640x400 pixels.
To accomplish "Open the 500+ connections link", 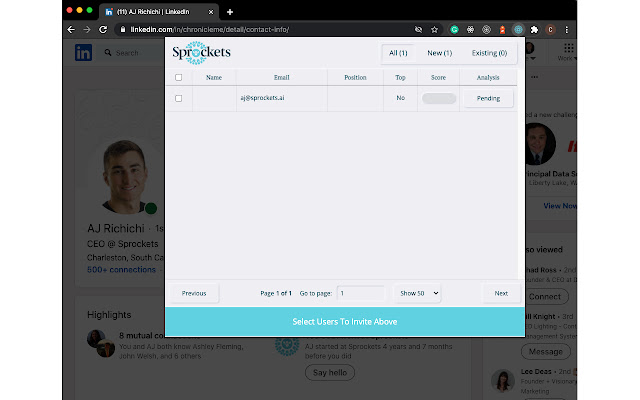I will point(121,270).
